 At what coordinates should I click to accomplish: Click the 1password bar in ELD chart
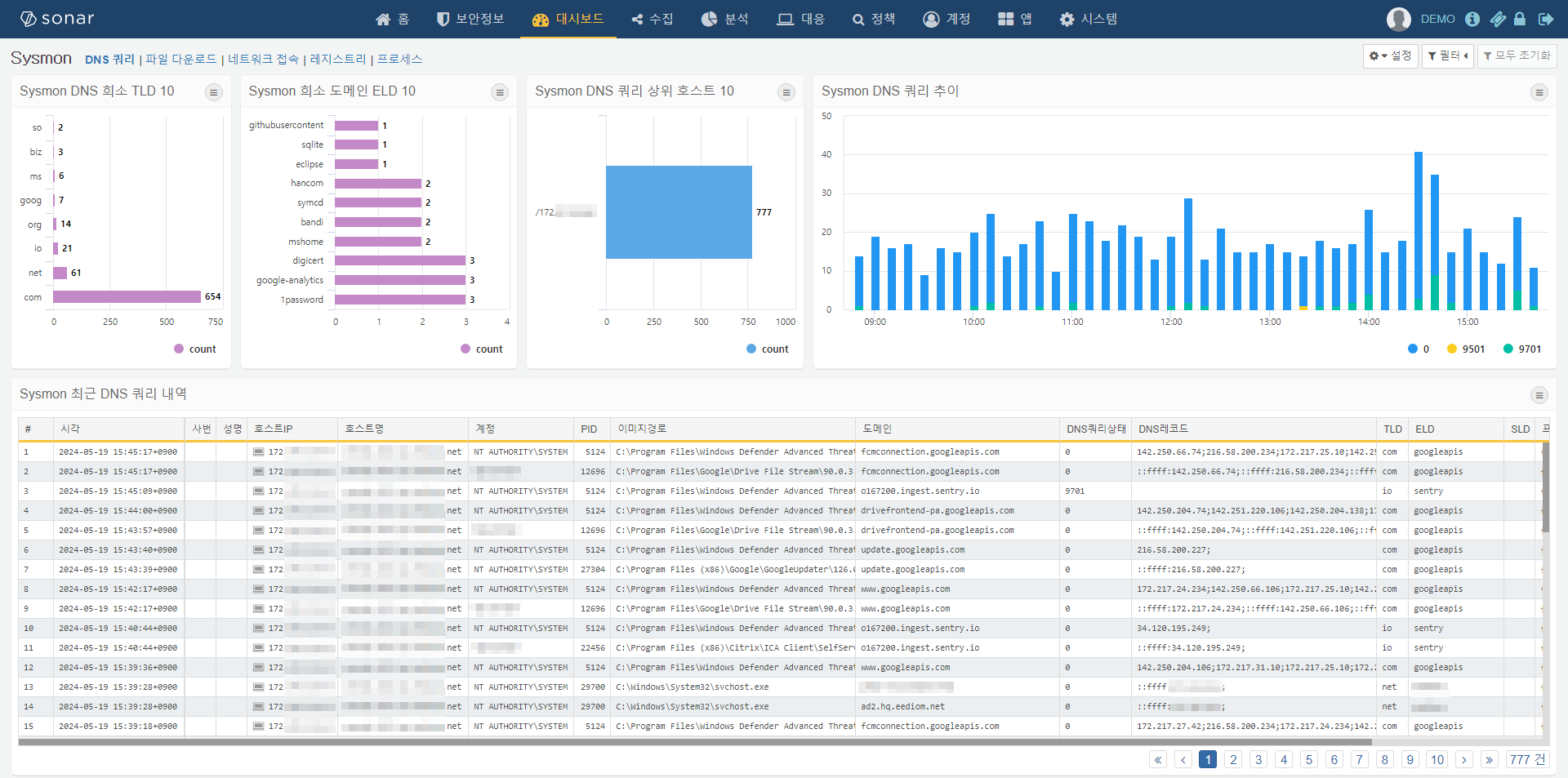pos(400,300)
